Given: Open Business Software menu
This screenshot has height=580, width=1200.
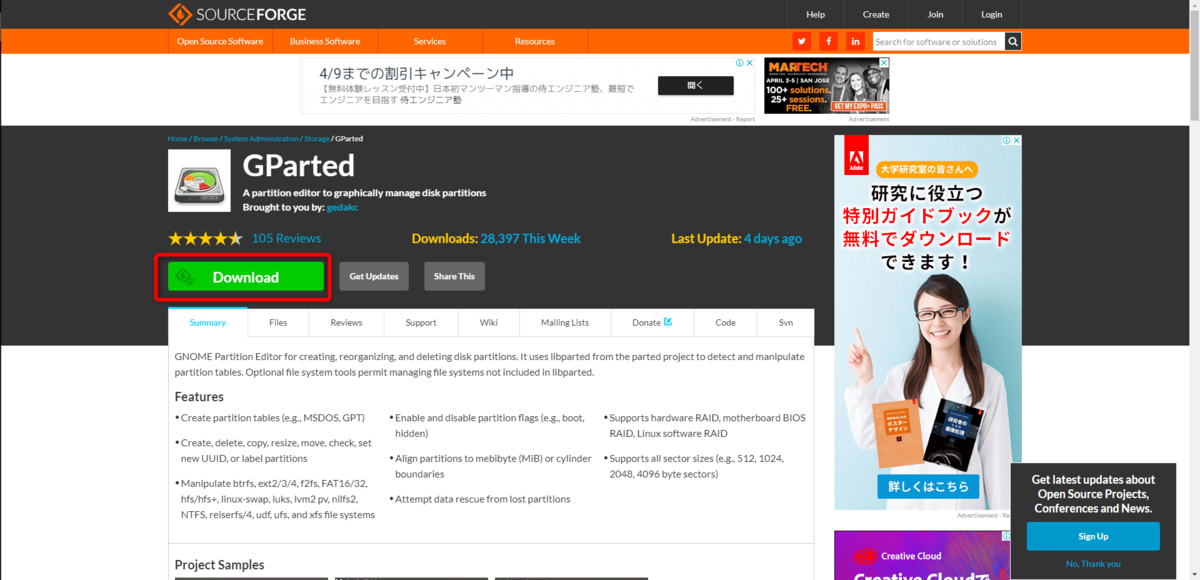Looking at the screenshot, I should pos(325,41).
